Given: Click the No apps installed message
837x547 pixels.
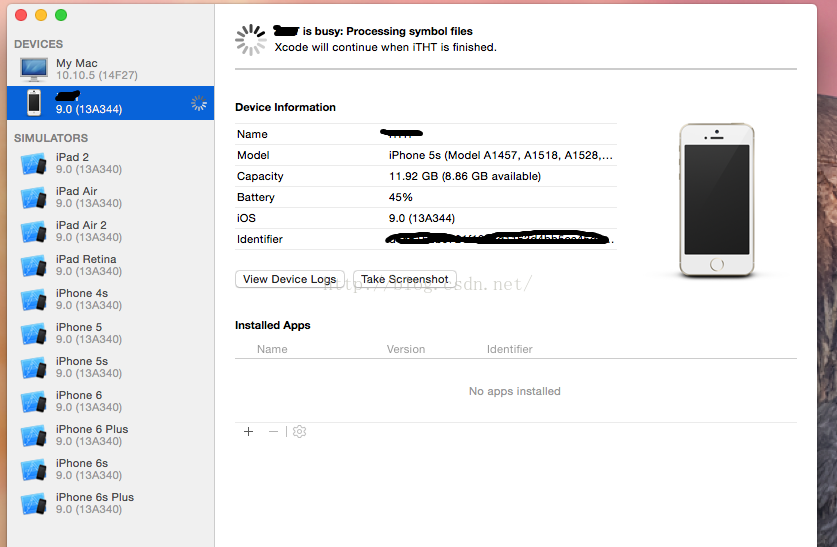Looking at the screenshot, I should (x=515, y=391).
